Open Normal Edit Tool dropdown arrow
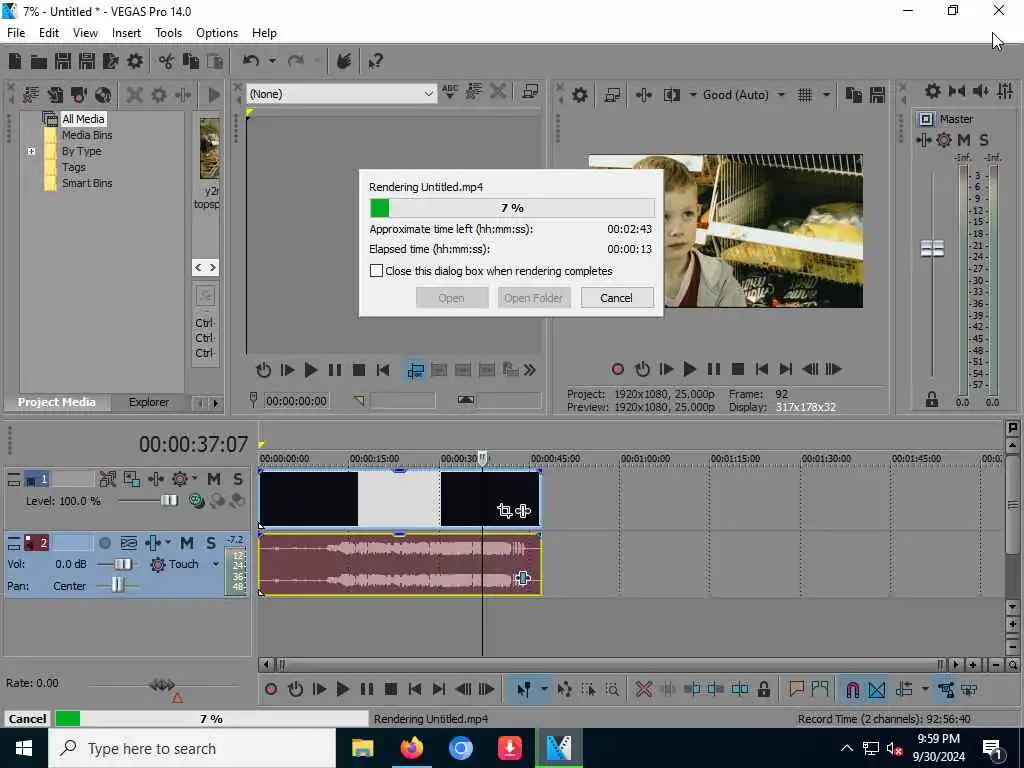The height and width of the screenshot is (768, 1024). (x=543, y=690)
